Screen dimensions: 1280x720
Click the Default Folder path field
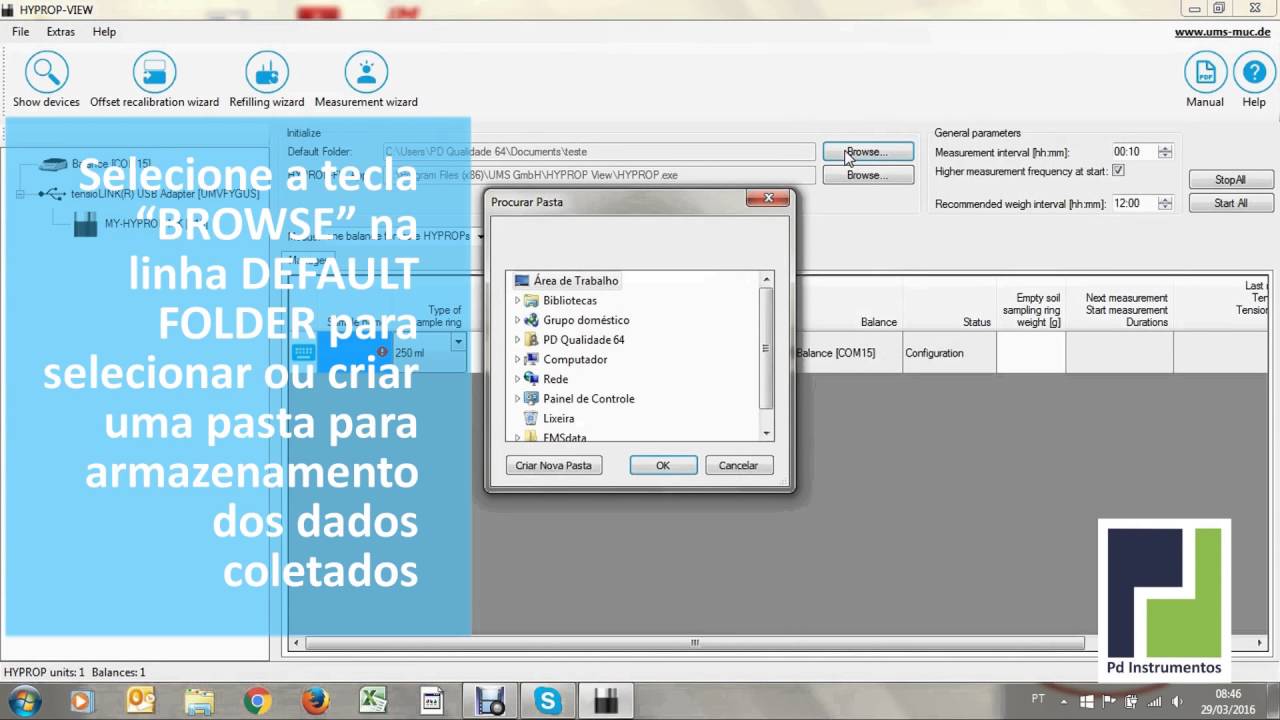pos(598,152)
